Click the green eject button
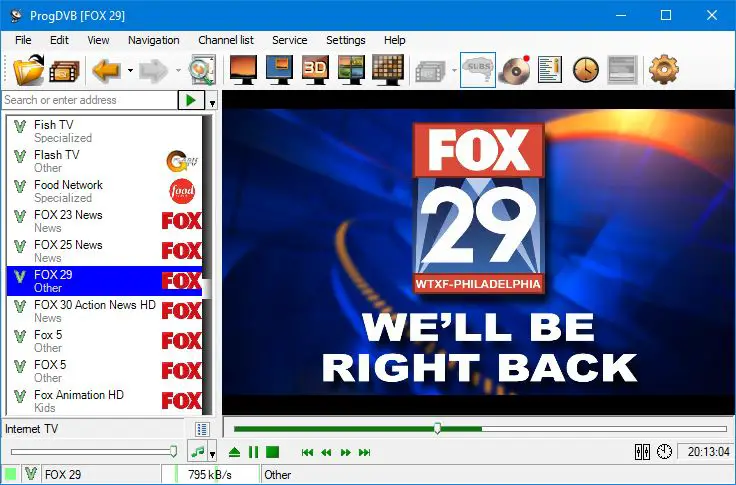Viewport: 736px width, 485px height. (234, 453)
